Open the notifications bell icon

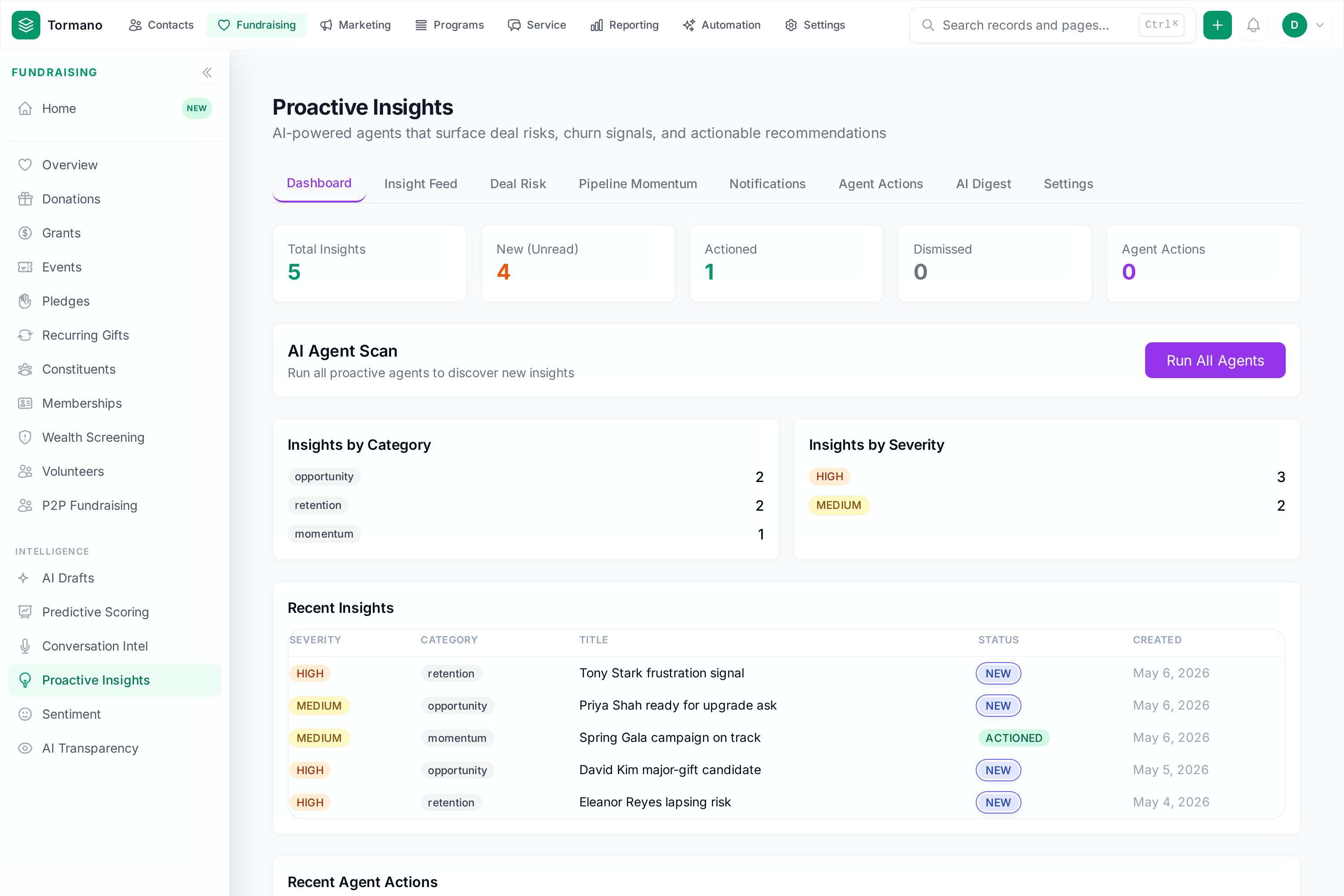1253,25
